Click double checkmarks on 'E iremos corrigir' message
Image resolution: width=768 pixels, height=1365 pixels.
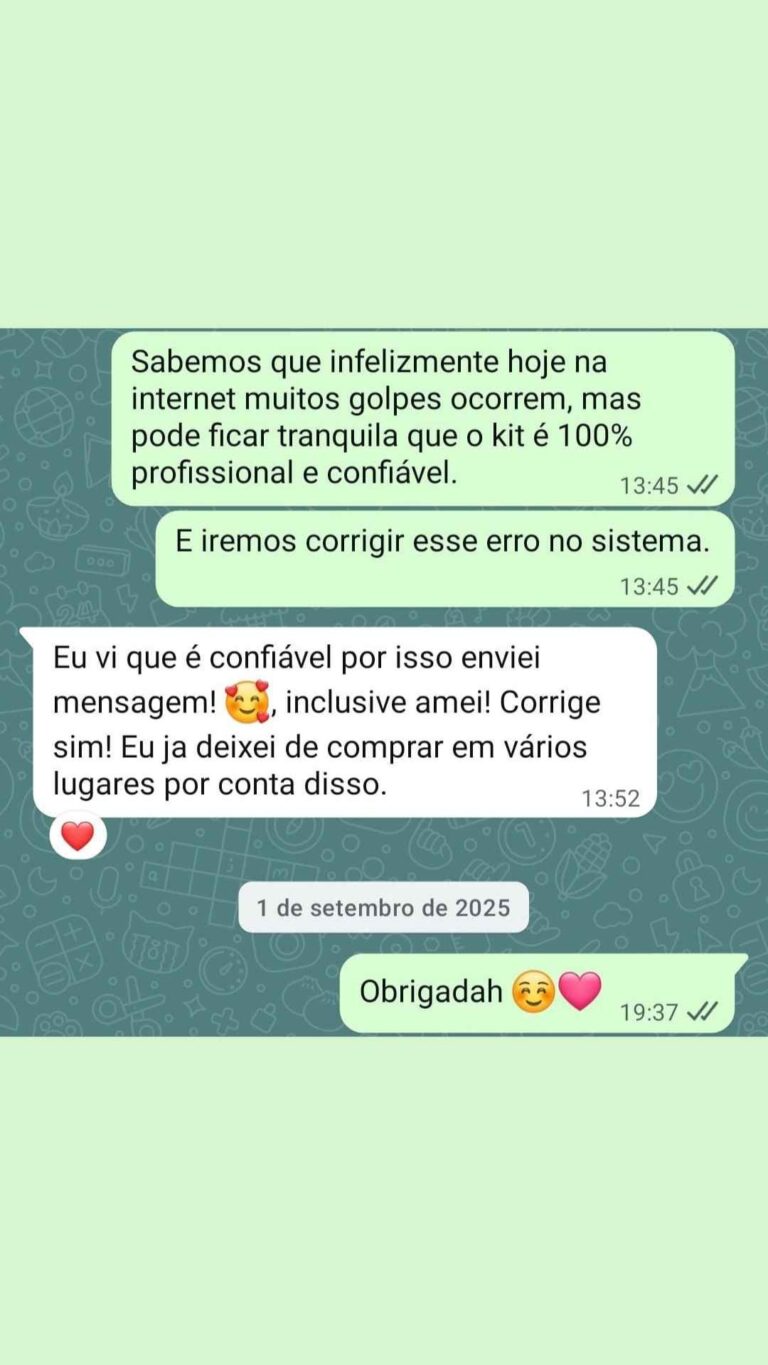coord(704,586)
